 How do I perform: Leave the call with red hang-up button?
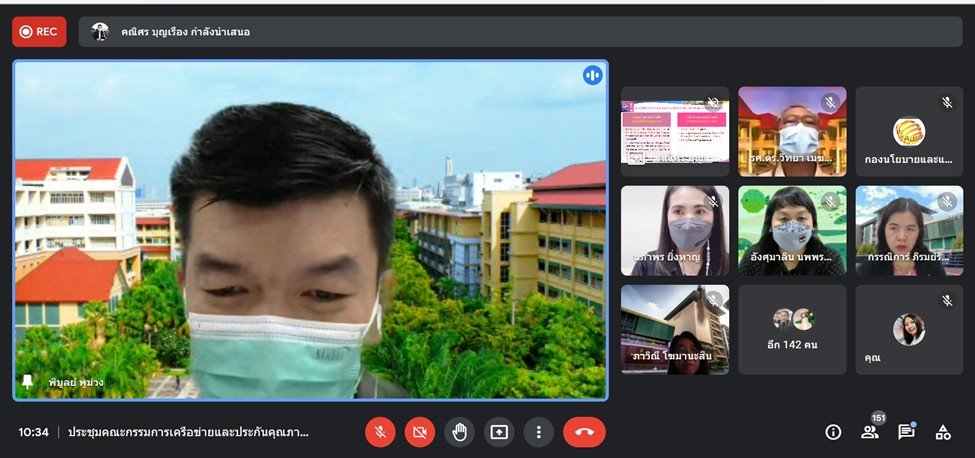tap(584, 432)
